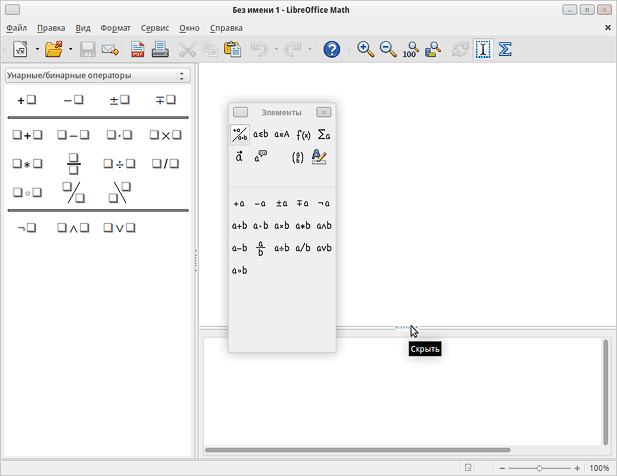Toggle the formula cursor
Screen dimensions: 617x476
[483, 50]
